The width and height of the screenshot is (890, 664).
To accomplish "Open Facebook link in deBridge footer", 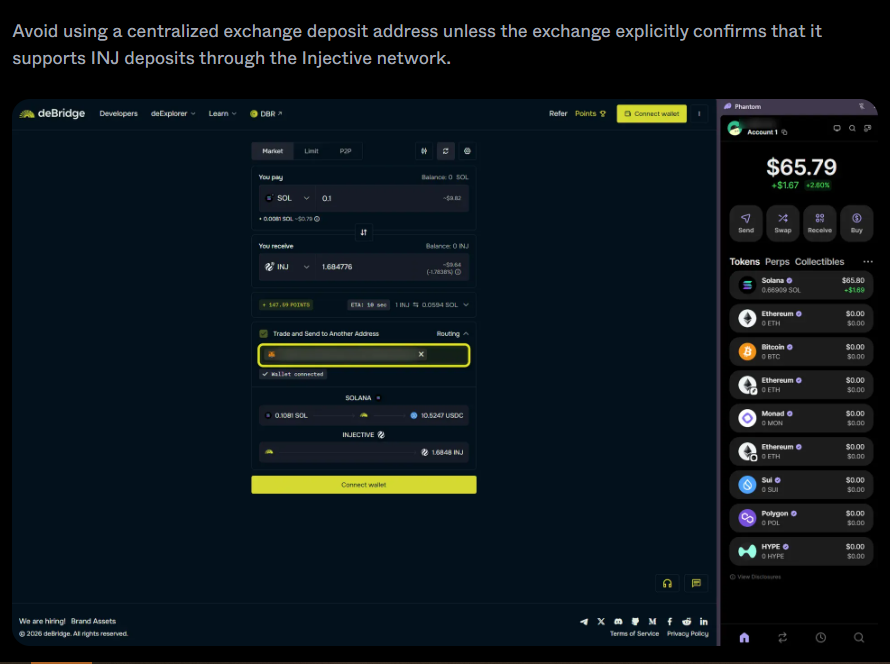I will coord(670,621).
